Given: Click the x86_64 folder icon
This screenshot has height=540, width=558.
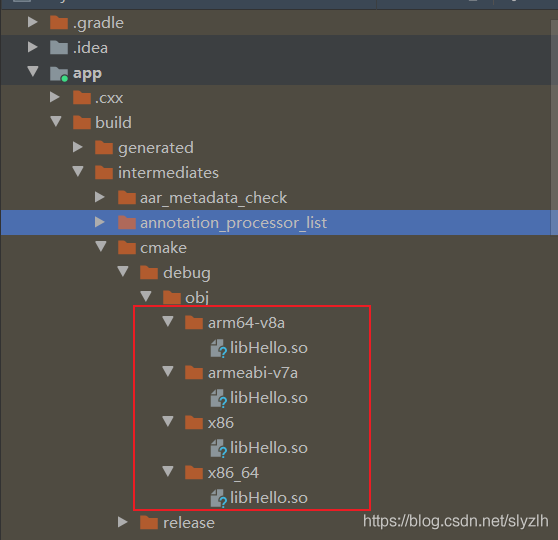Looking at the screenshot, I should pos(194,473).
